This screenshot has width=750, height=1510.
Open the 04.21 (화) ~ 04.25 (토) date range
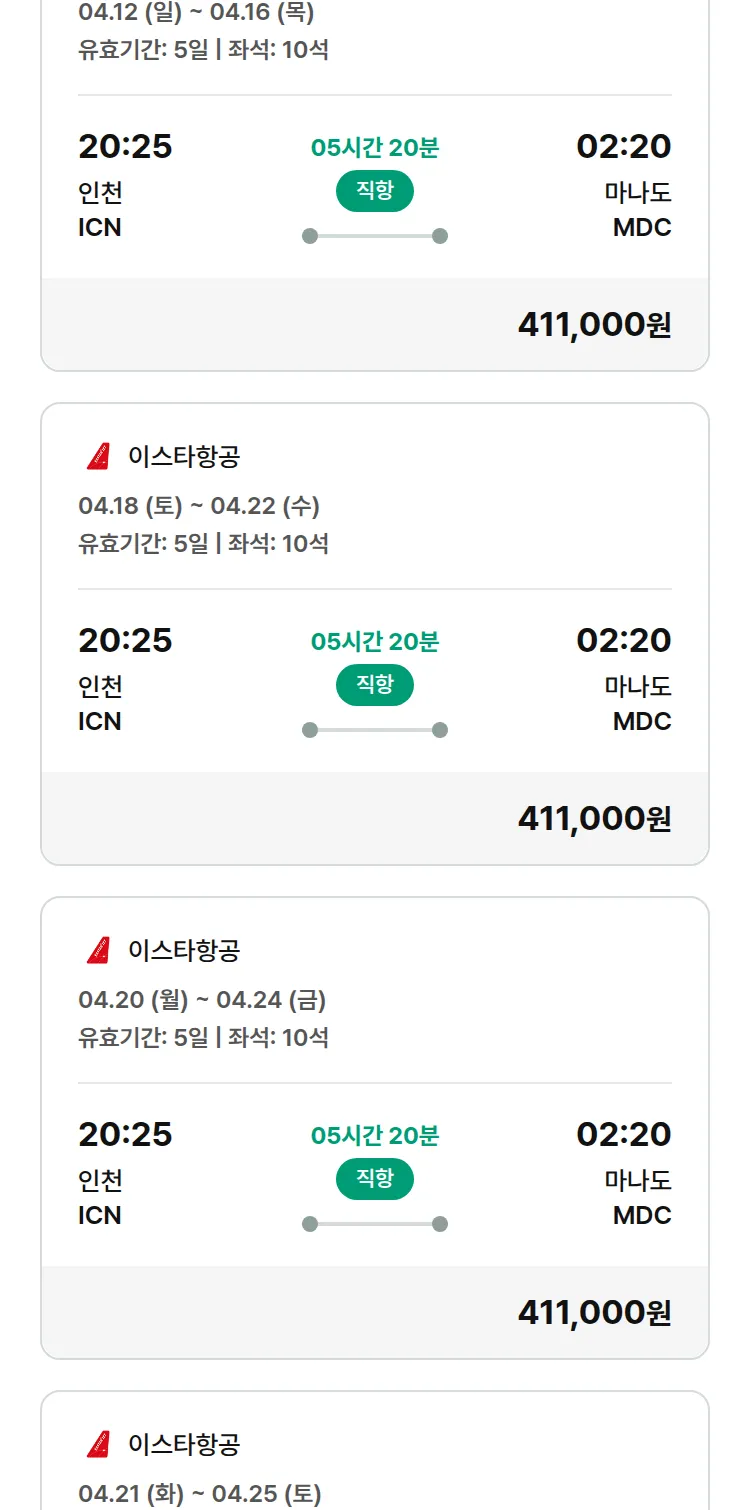(x=200, y=1494)
